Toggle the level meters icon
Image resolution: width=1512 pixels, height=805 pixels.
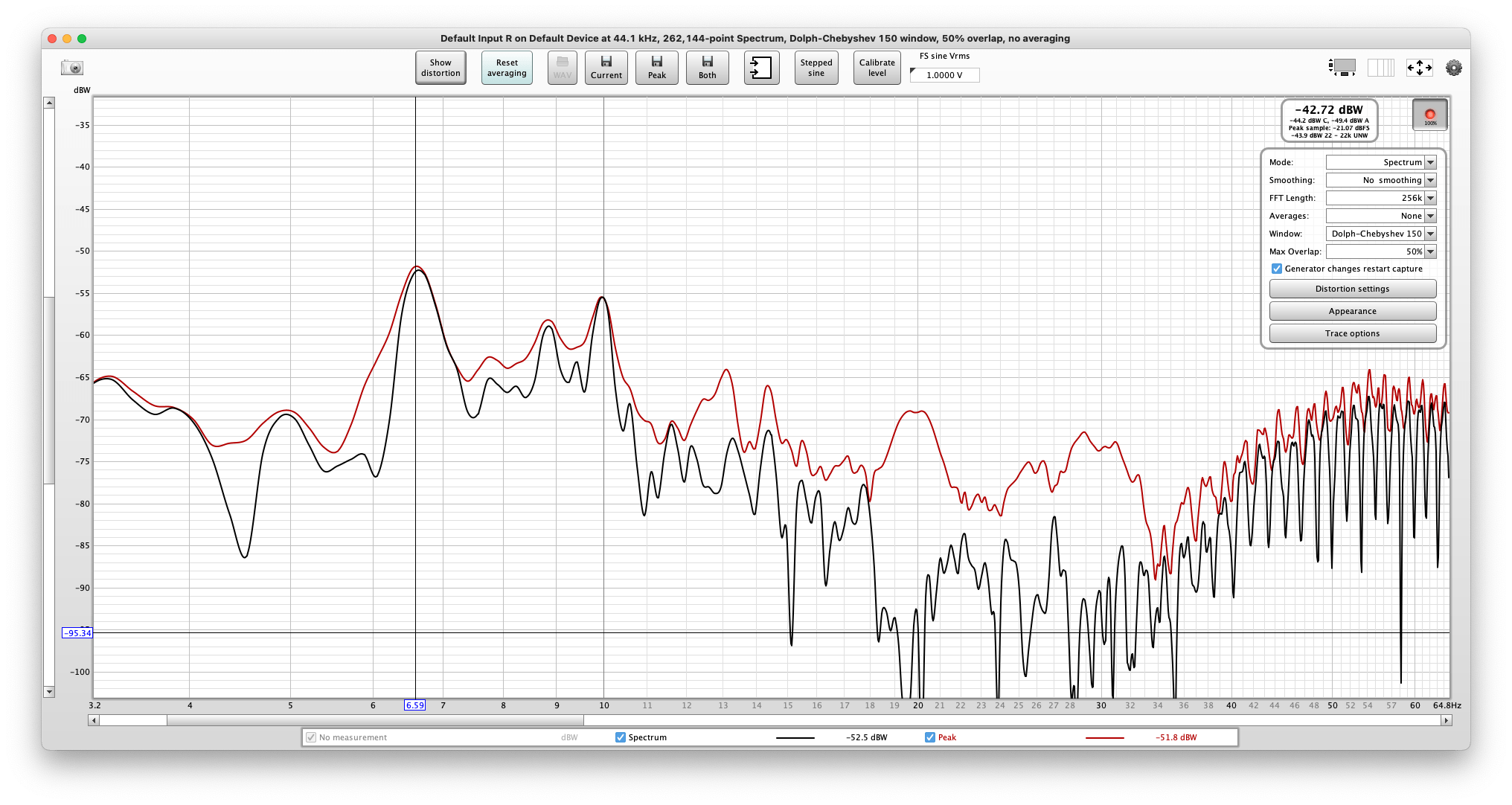[x=1381, y=68]
